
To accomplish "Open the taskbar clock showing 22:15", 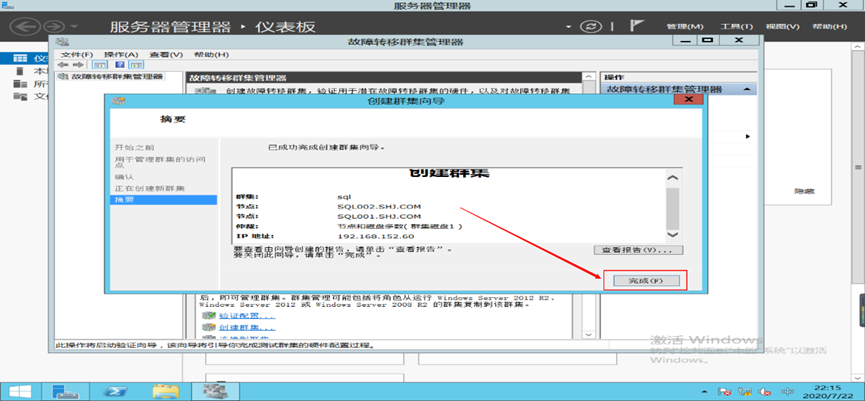I will [x=828, y=392].
